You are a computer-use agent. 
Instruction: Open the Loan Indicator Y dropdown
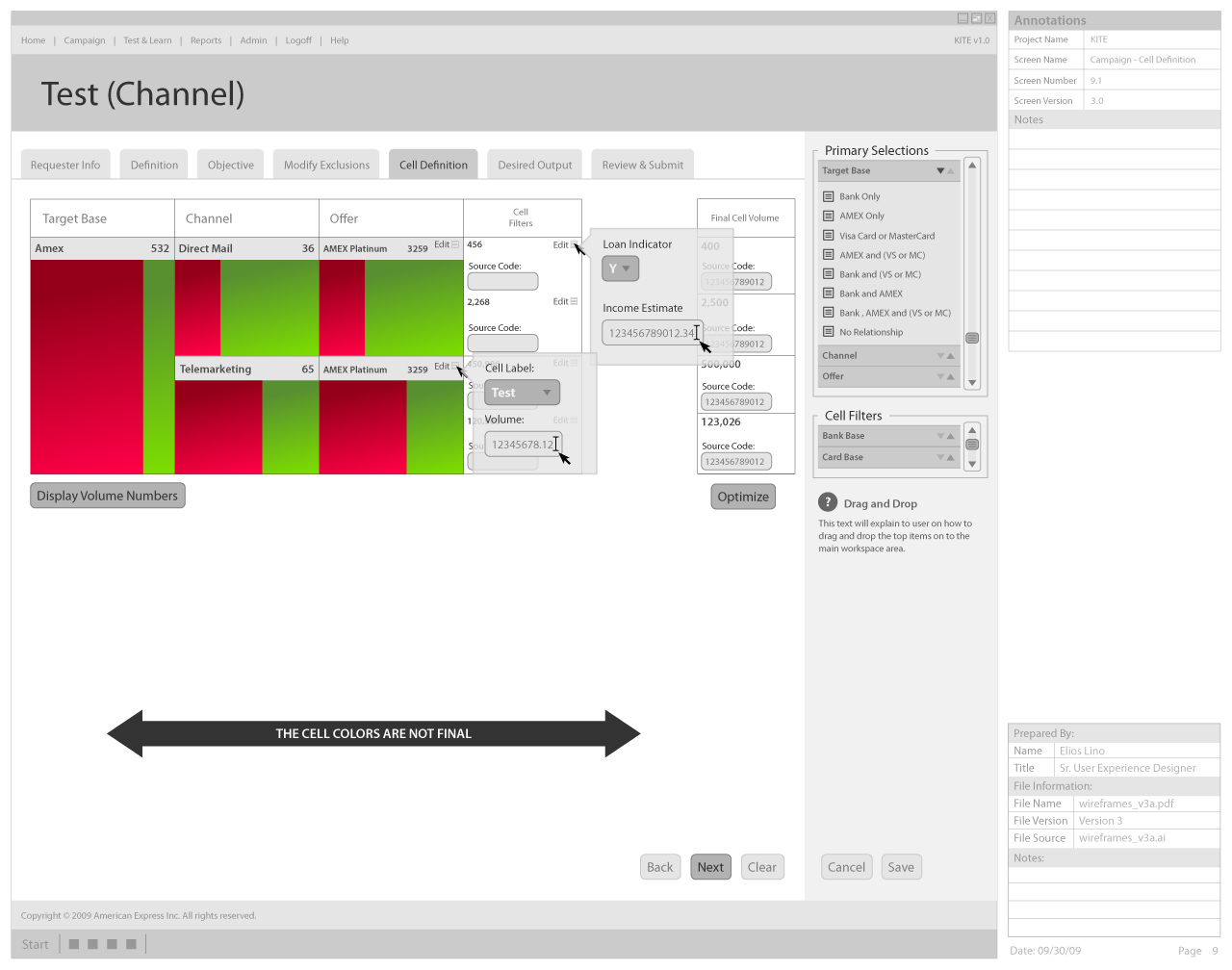pos(620,269)
